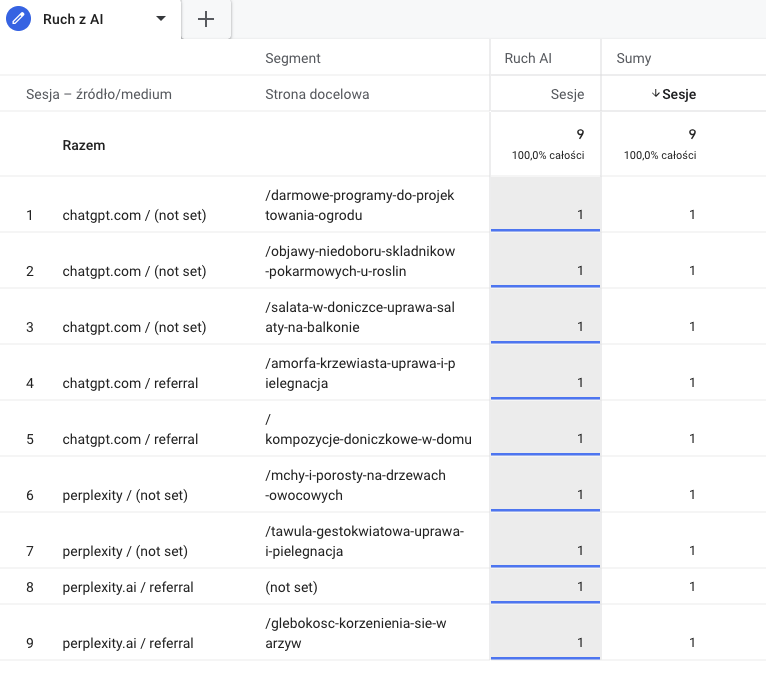Click row 1 chatgpt.com / (not set)
The width and height of the screenshot is (766, 676).
click(x=134, y=215)
